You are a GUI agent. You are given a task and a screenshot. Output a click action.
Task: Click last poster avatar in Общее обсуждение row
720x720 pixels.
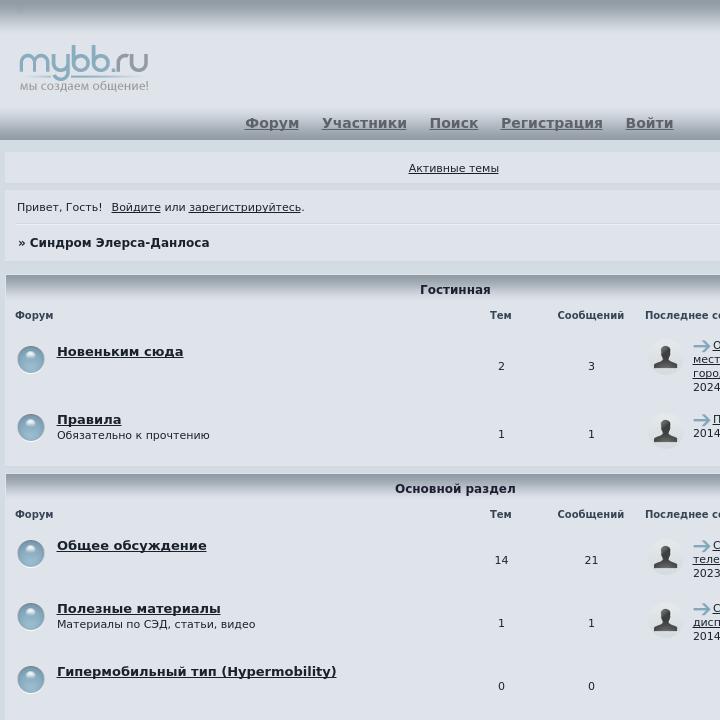coord(665,556)
